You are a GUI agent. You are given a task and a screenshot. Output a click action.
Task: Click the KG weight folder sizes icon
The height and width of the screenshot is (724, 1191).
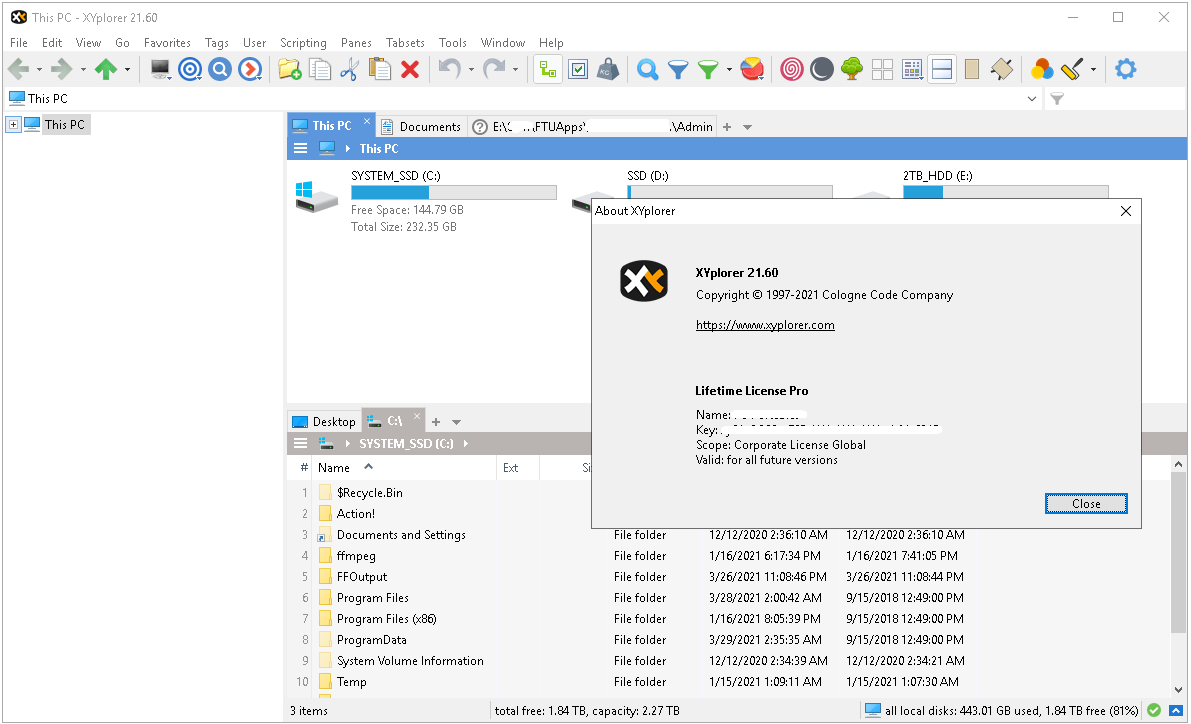tap(608, 69)
